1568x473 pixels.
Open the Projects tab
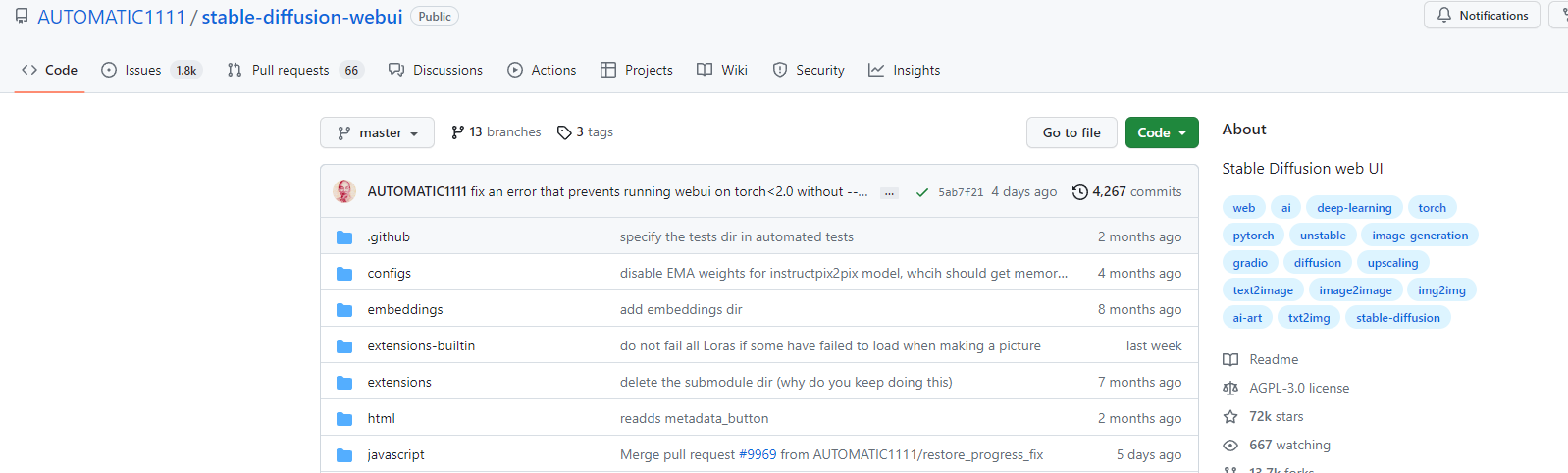click(637, 70)
